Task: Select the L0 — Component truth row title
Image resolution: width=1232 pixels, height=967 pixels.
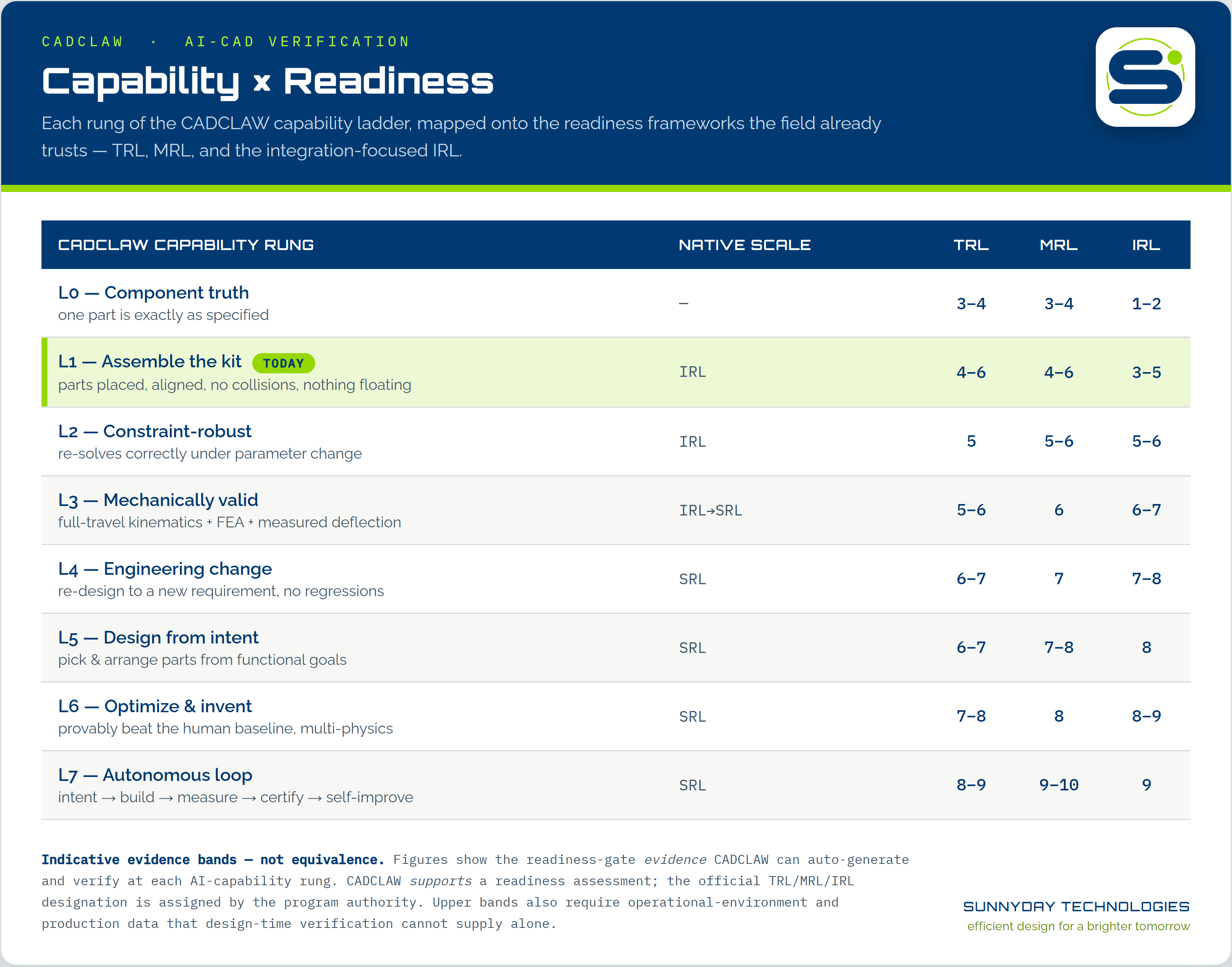Action: click(x=153, y=293)
